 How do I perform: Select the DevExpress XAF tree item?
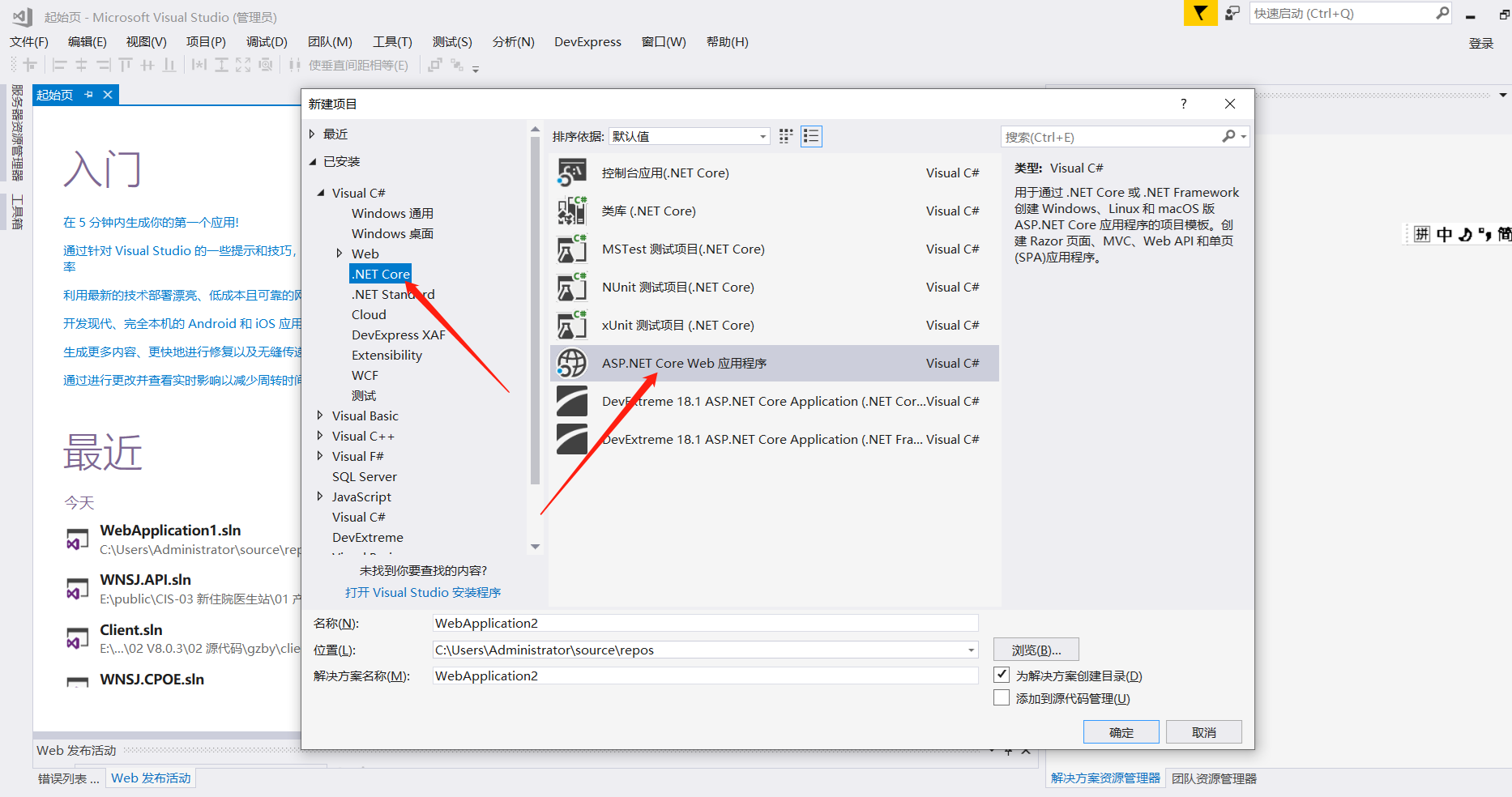pyautogui.click(x=399, y=335)
